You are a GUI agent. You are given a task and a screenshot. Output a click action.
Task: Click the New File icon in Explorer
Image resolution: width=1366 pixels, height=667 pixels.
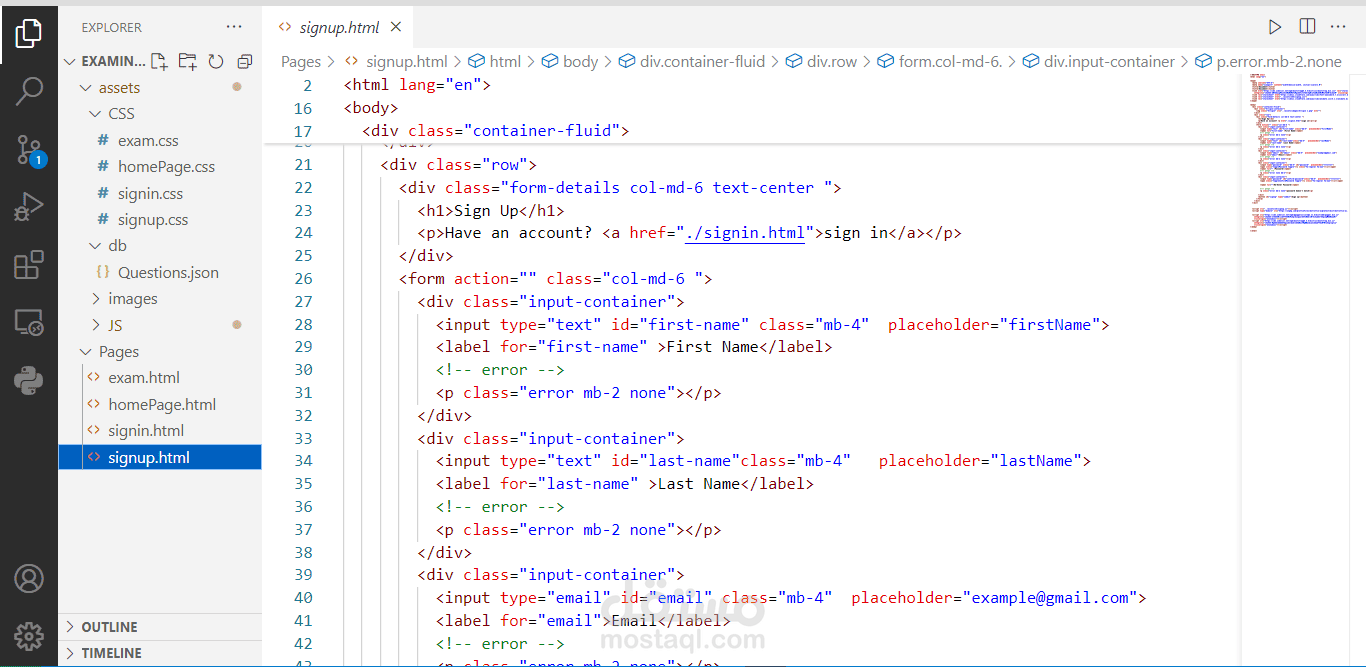tap(159, 62)
